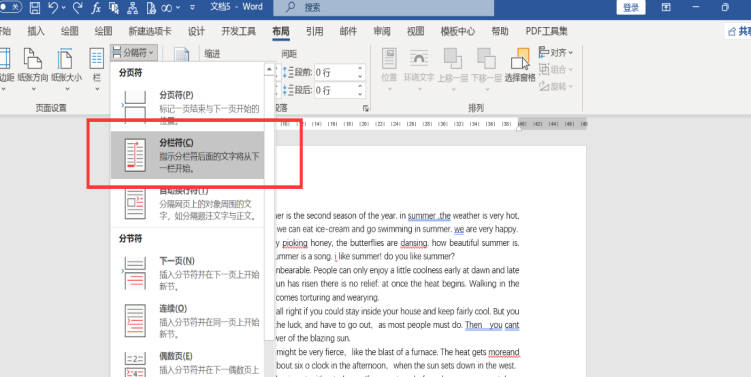Click the Save icon in the quick access toolbar
Image resolution: width=751 pixels, height=377 pixels.
click(x=35, y=7)
